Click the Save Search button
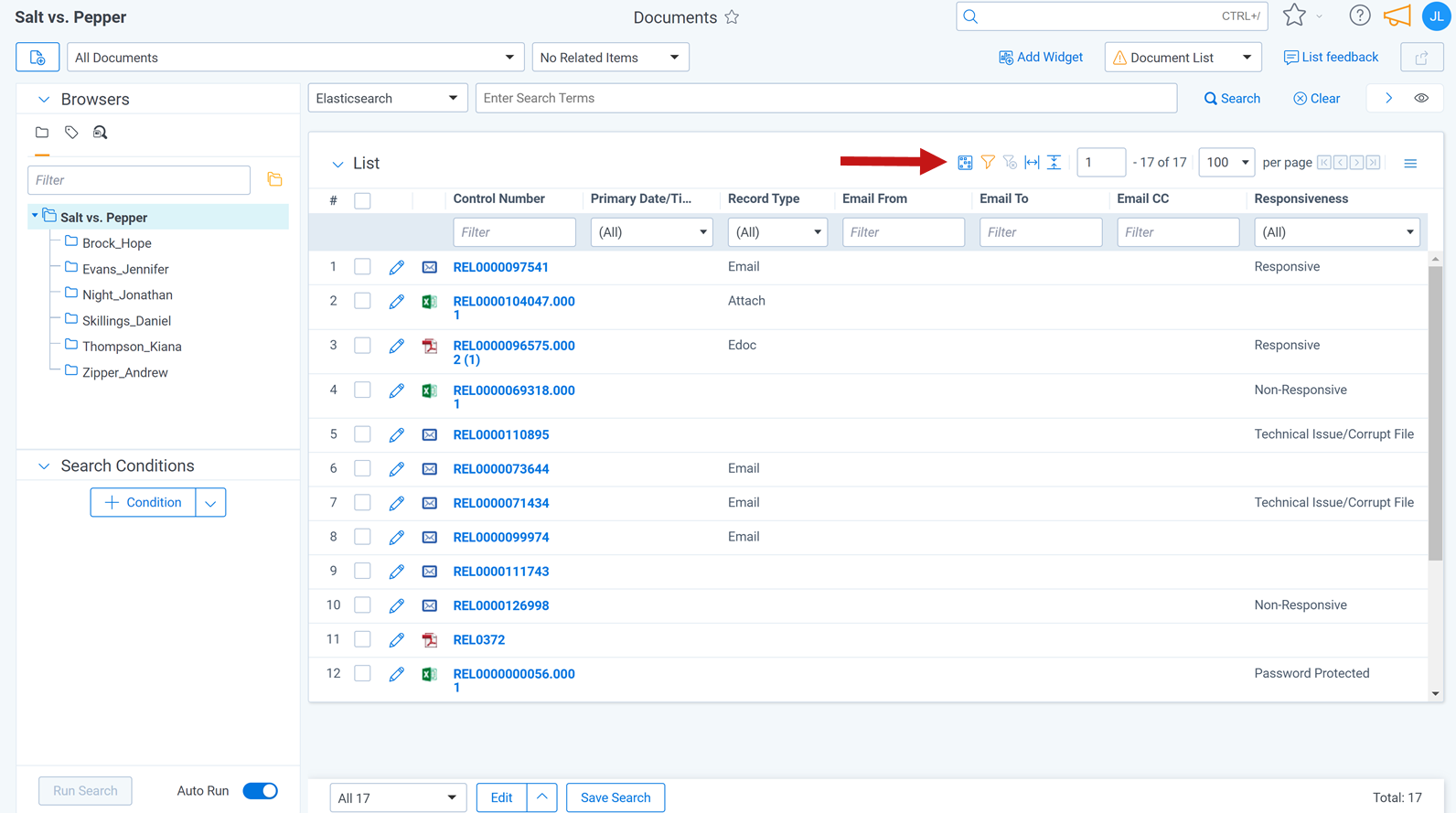The width and height of the screenshot is (1456, 813). (616, 797)
